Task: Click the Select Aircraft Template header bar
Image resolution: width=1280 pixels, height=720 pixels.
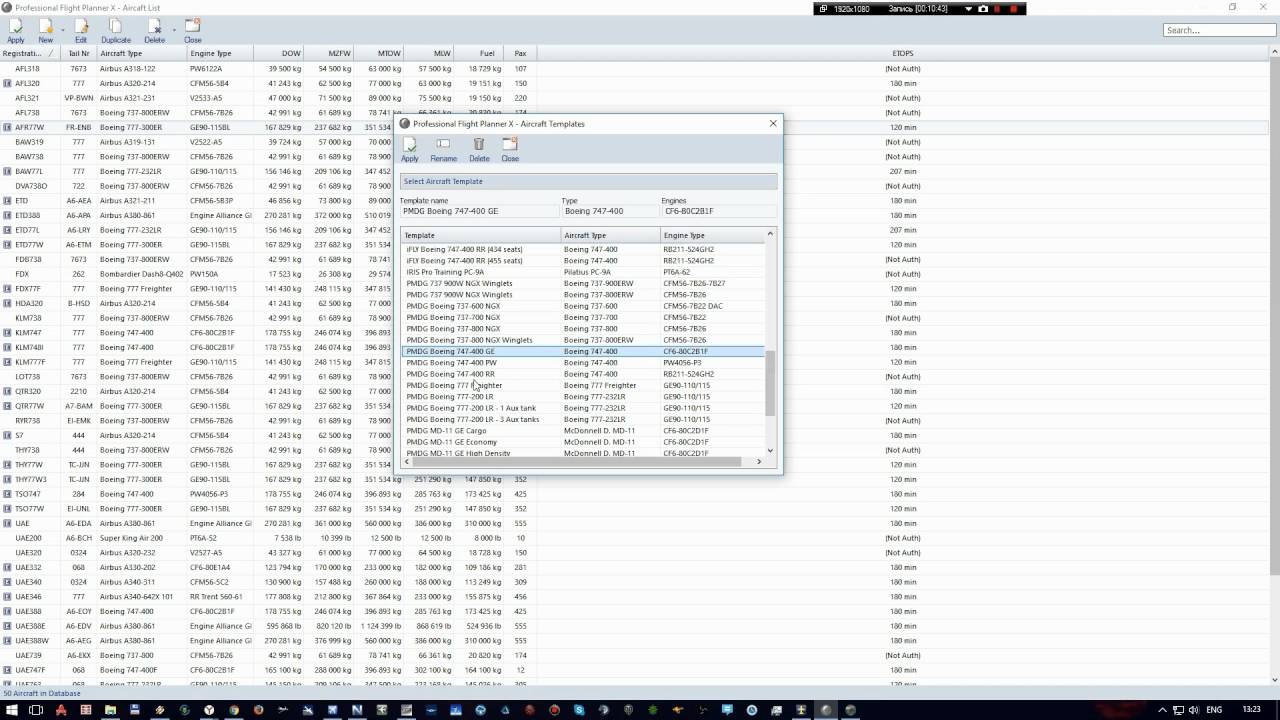Action: (588, 181)
